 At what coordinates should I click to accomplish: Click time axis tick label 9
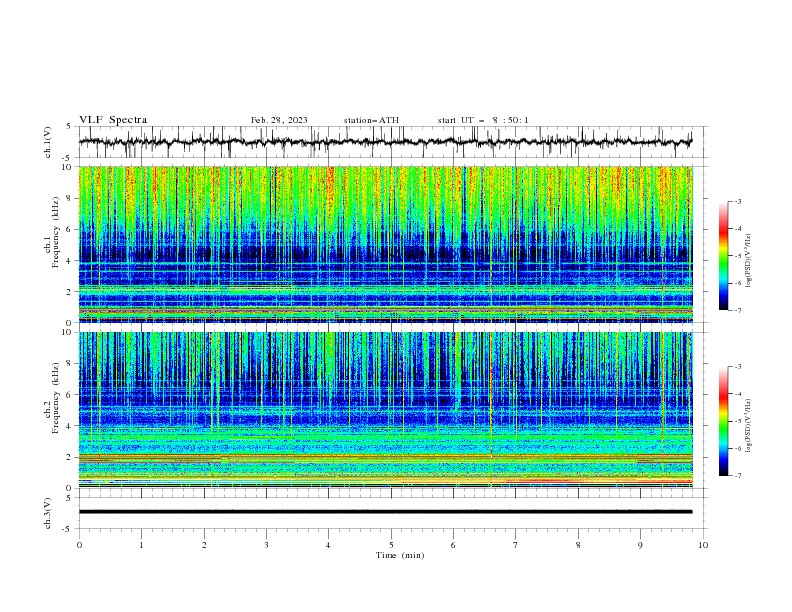coord(640,545)
